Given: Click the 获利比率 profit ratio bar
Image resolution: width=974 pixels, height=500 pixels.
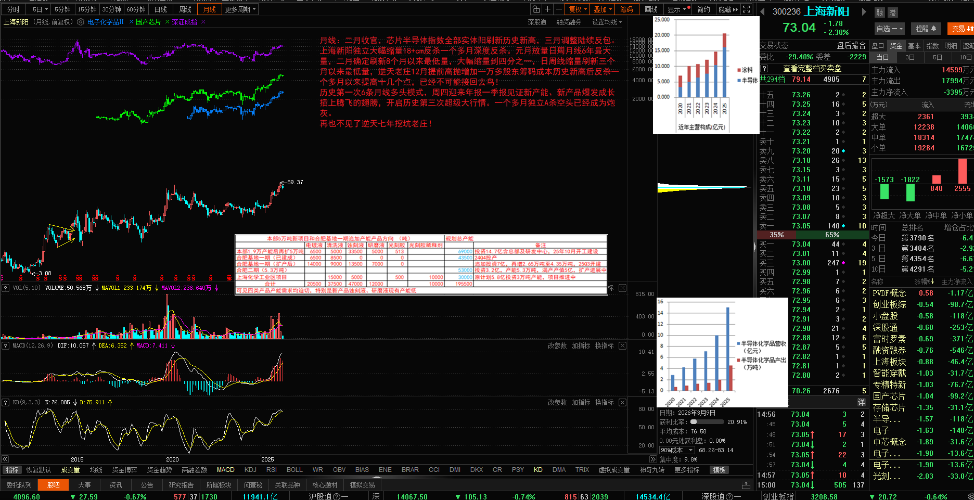Looking at the screenshot, I should coord(709,421).
